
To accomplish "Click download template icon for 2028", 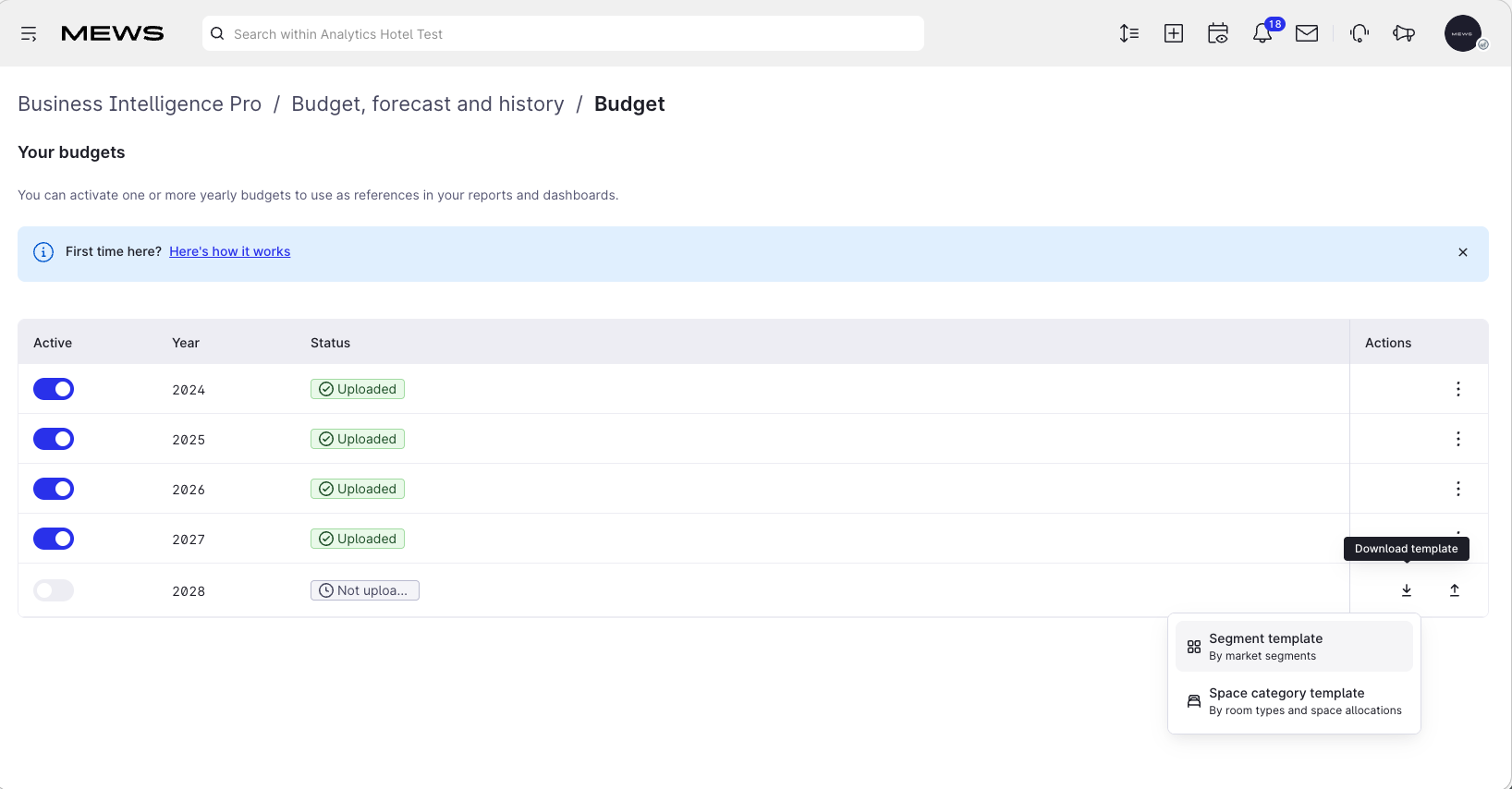I will [1407, 590].
